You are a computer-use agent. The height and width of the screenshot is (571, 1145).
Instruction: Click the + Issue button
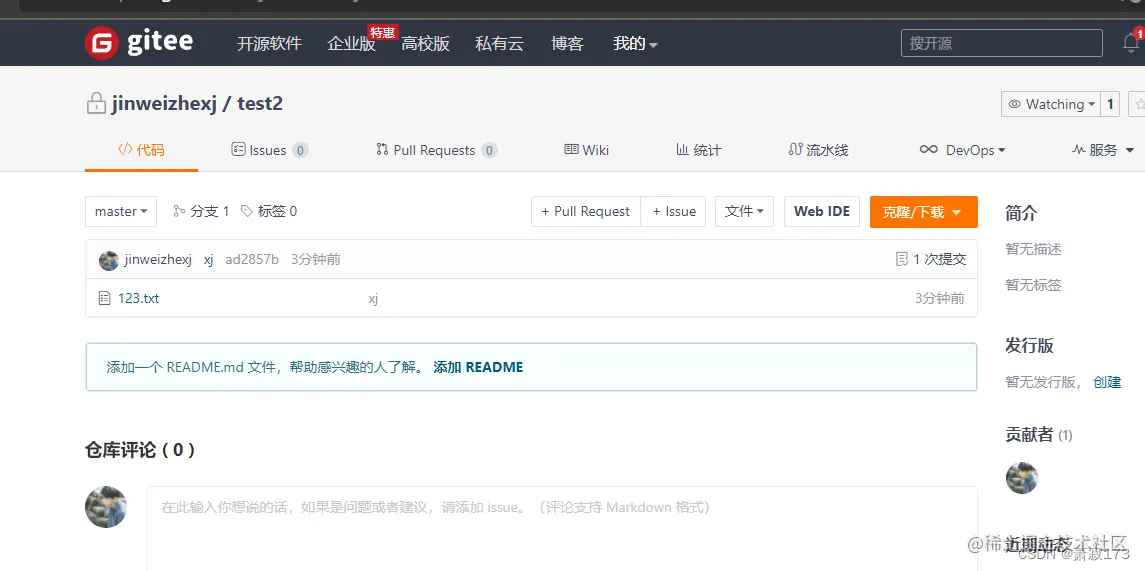pyautogui.click(x=673, y=211)
